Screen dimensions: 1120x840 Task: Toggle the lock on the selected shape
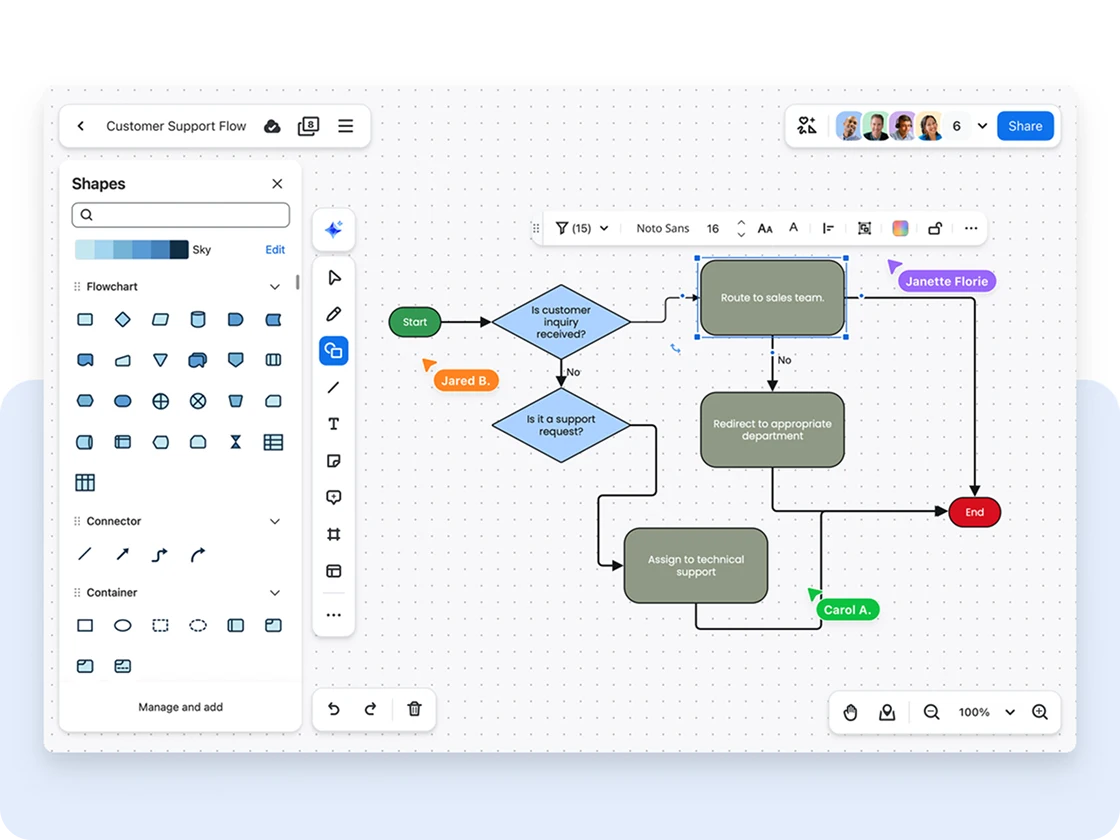click(934, 228)
